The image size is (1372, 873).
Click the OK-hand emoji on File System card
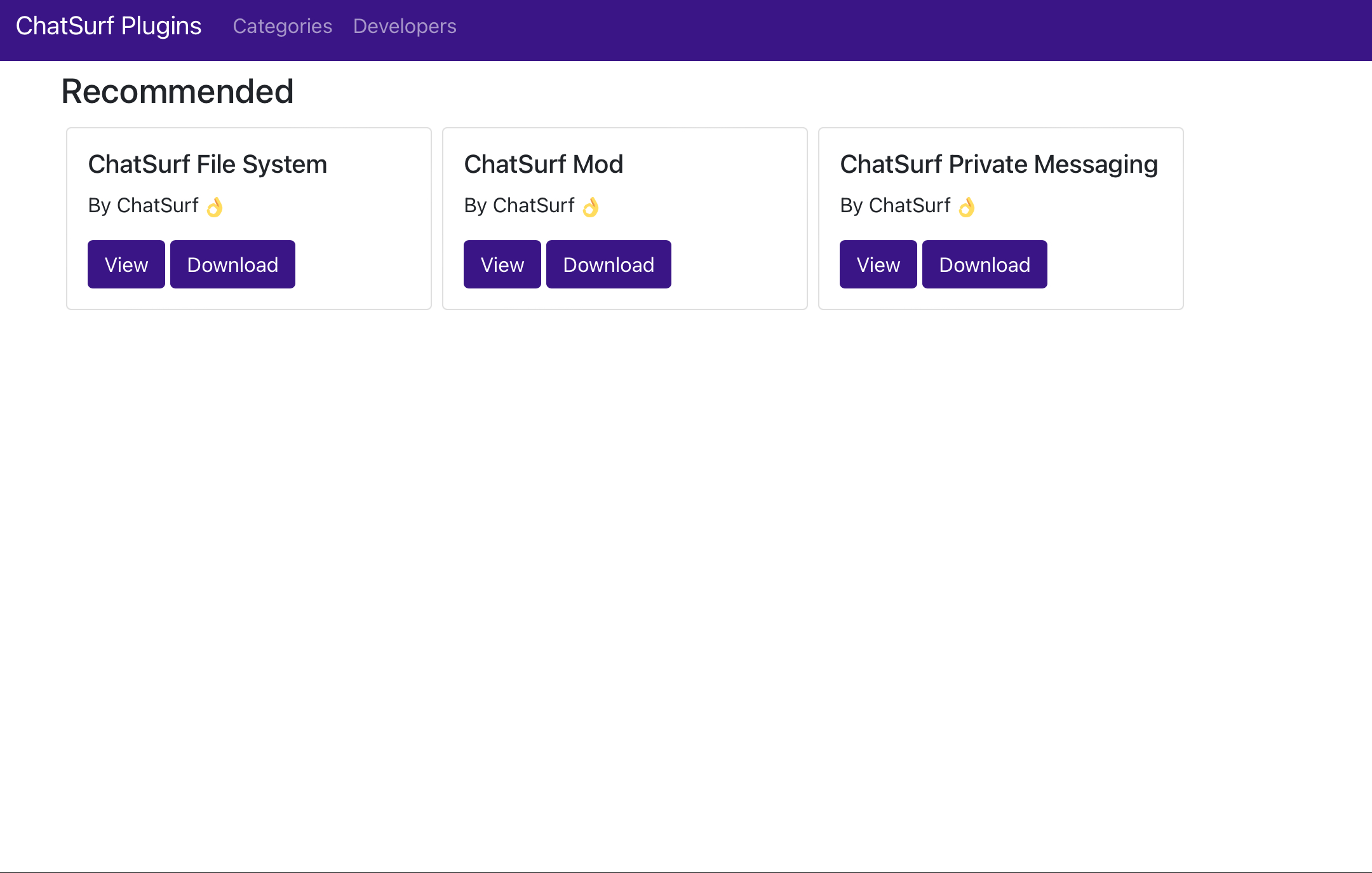click(x=215, y=206)
